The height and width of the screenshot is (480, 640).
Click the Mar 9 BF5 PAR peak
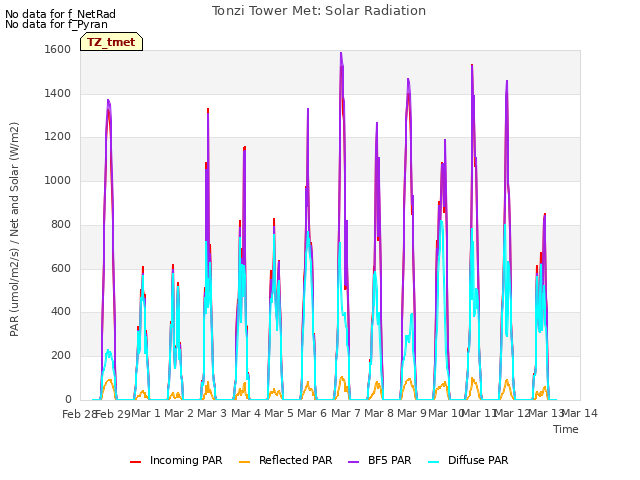(408, 80)
